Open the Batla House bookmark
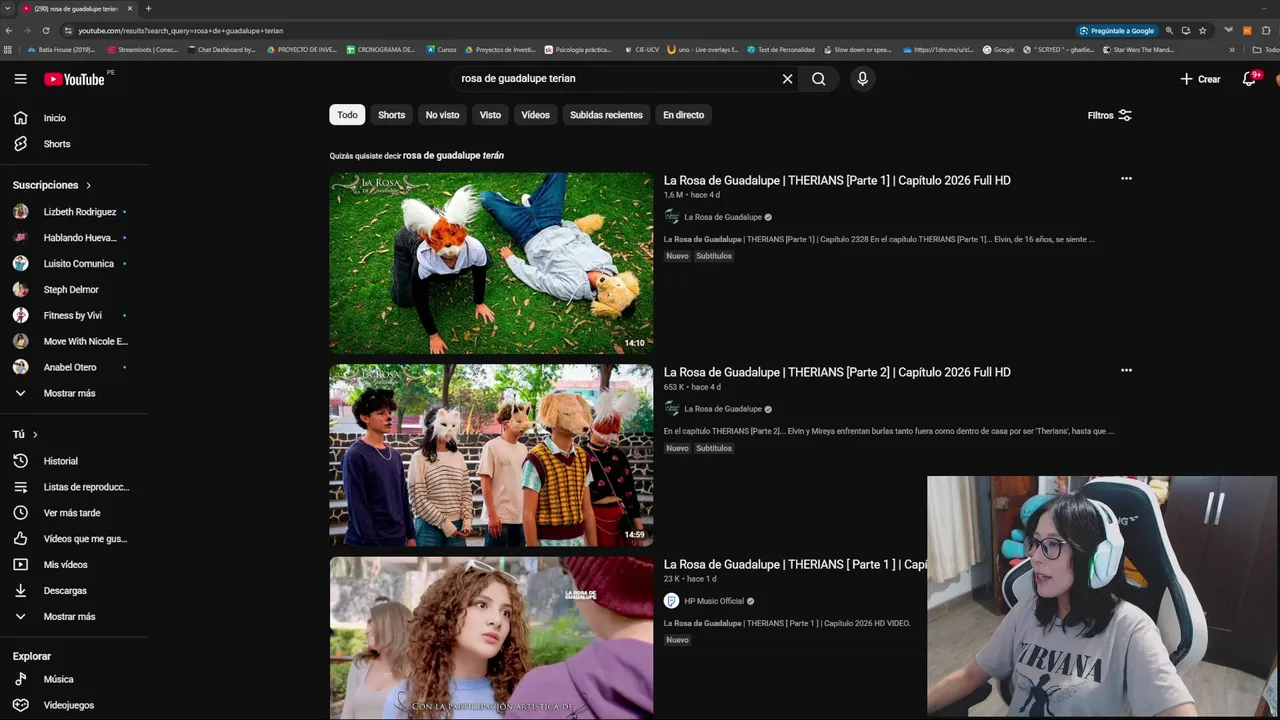This screenshot has height=720, width=1280. tap(61, 49)
